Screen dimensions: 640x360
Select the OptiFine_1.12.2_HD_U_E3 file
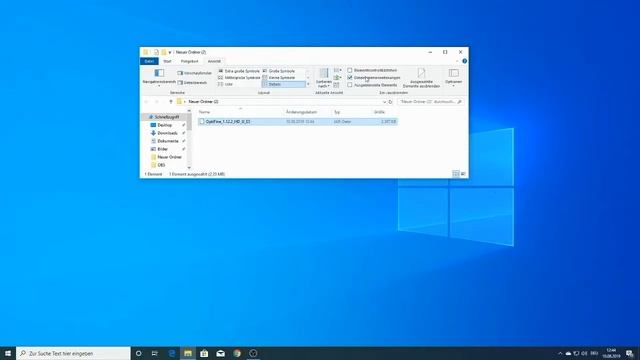click(298, 122)
